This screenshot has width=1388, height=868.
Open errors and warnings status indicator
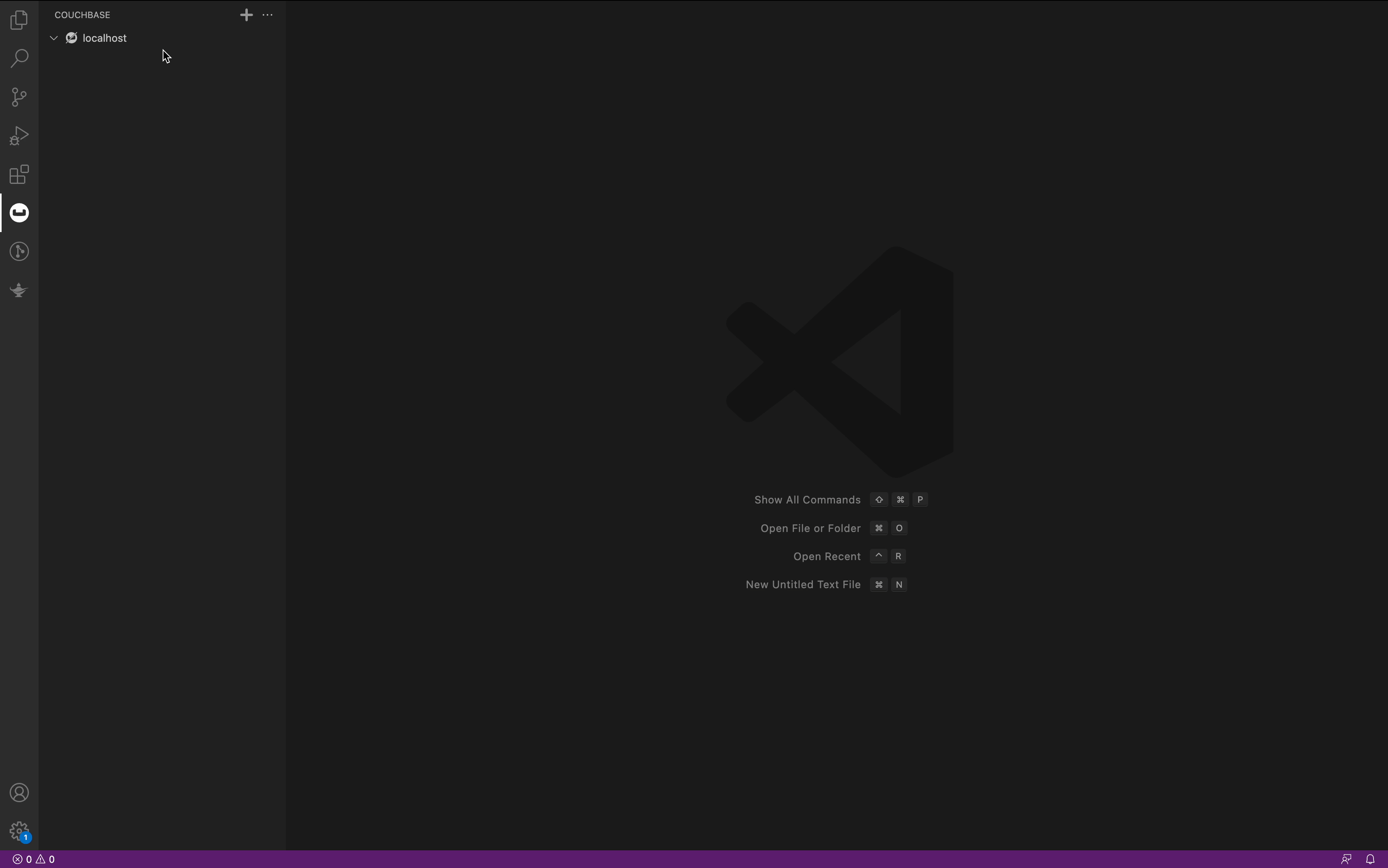point(34,860)
